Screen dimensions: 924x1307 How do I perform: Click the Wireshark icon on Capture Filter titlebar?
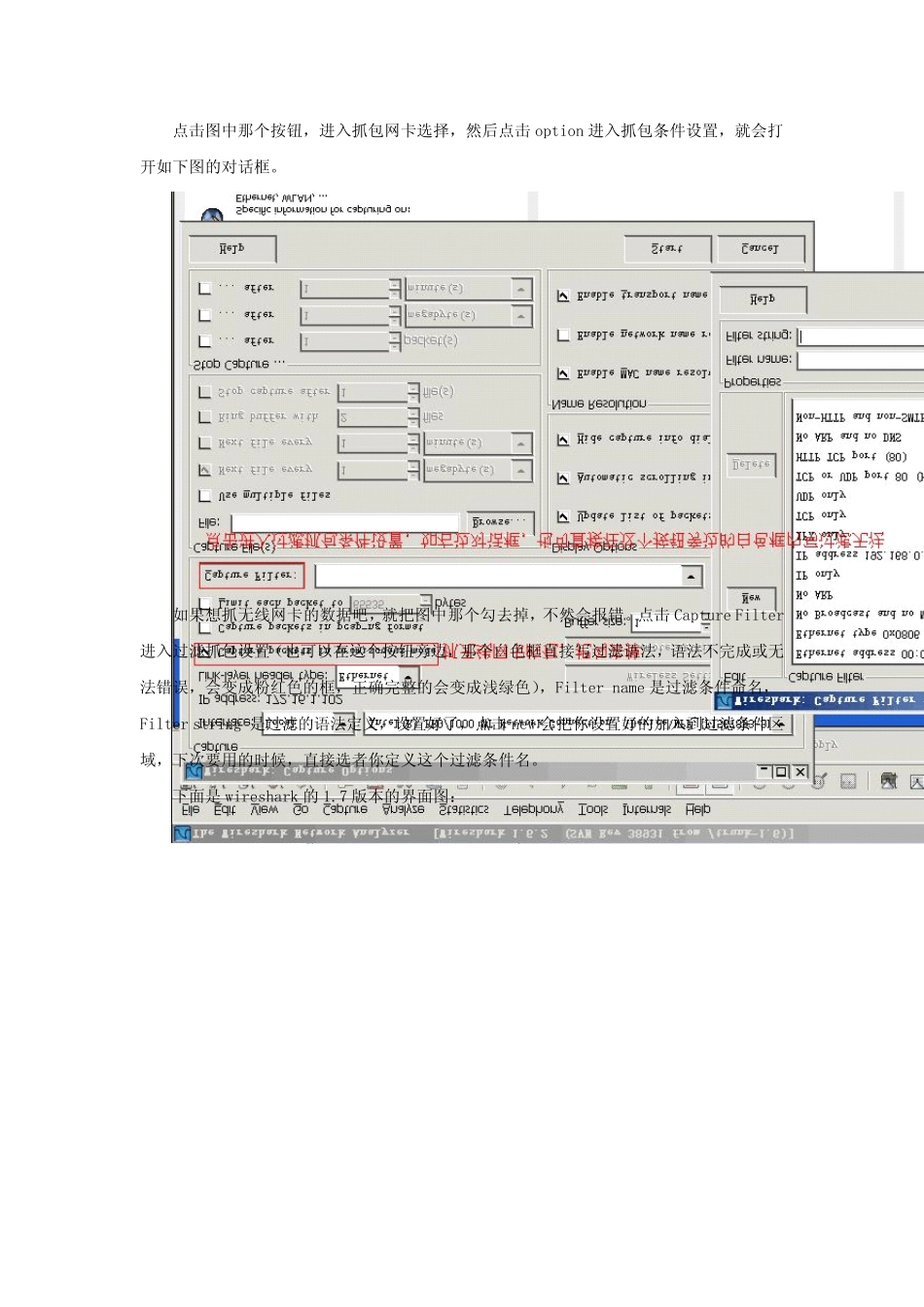tap(724, 700)
